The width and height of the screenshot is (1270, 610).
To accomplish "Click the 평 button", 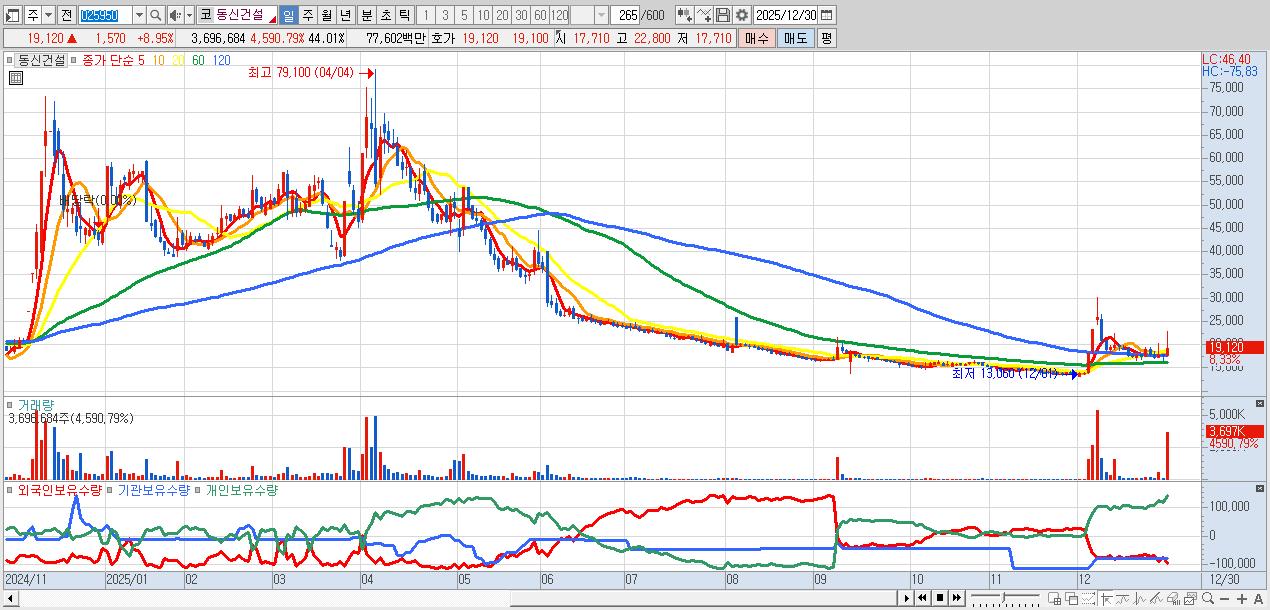I will click(x=826, y=38).
